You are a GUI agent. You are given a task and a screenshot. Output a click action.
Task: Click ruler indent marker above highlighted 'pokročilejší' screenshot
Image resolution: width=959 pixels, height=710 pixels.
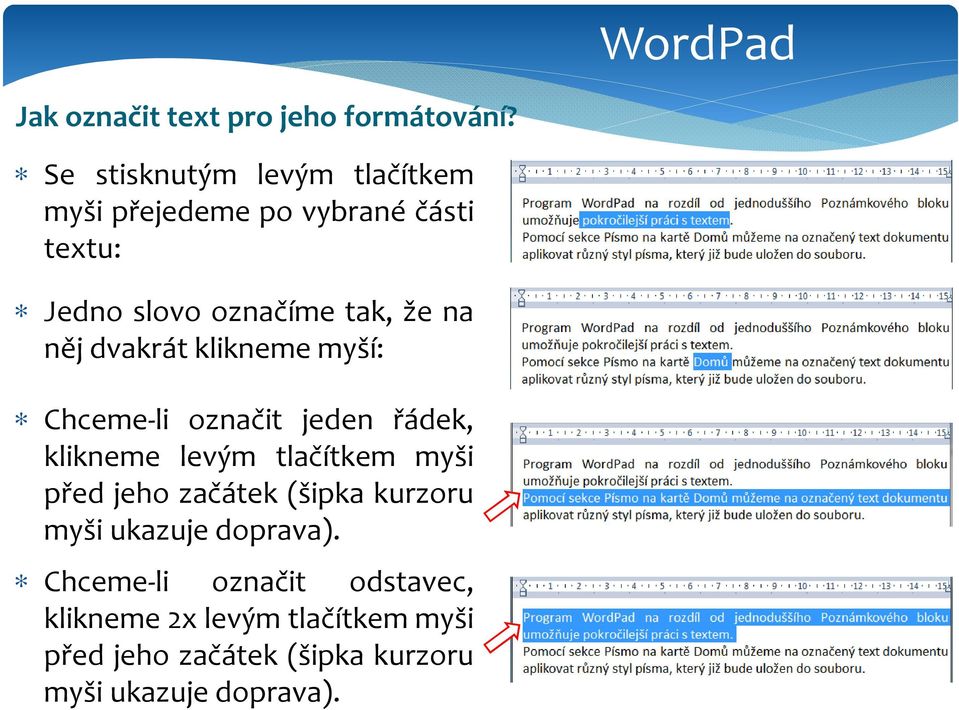click(522, 173)
